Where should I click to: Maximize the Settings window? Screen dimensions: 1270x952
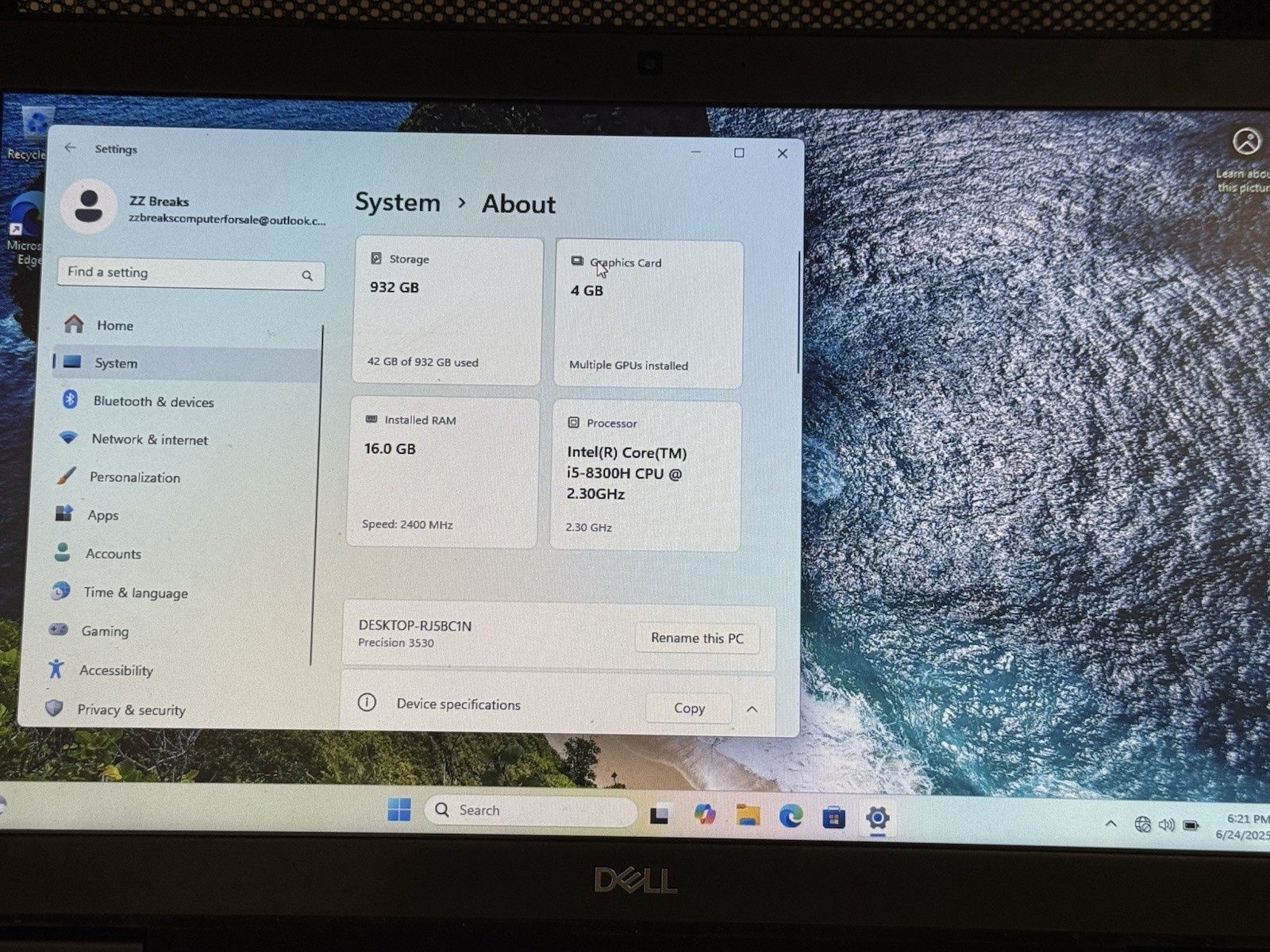pos(739,152)
